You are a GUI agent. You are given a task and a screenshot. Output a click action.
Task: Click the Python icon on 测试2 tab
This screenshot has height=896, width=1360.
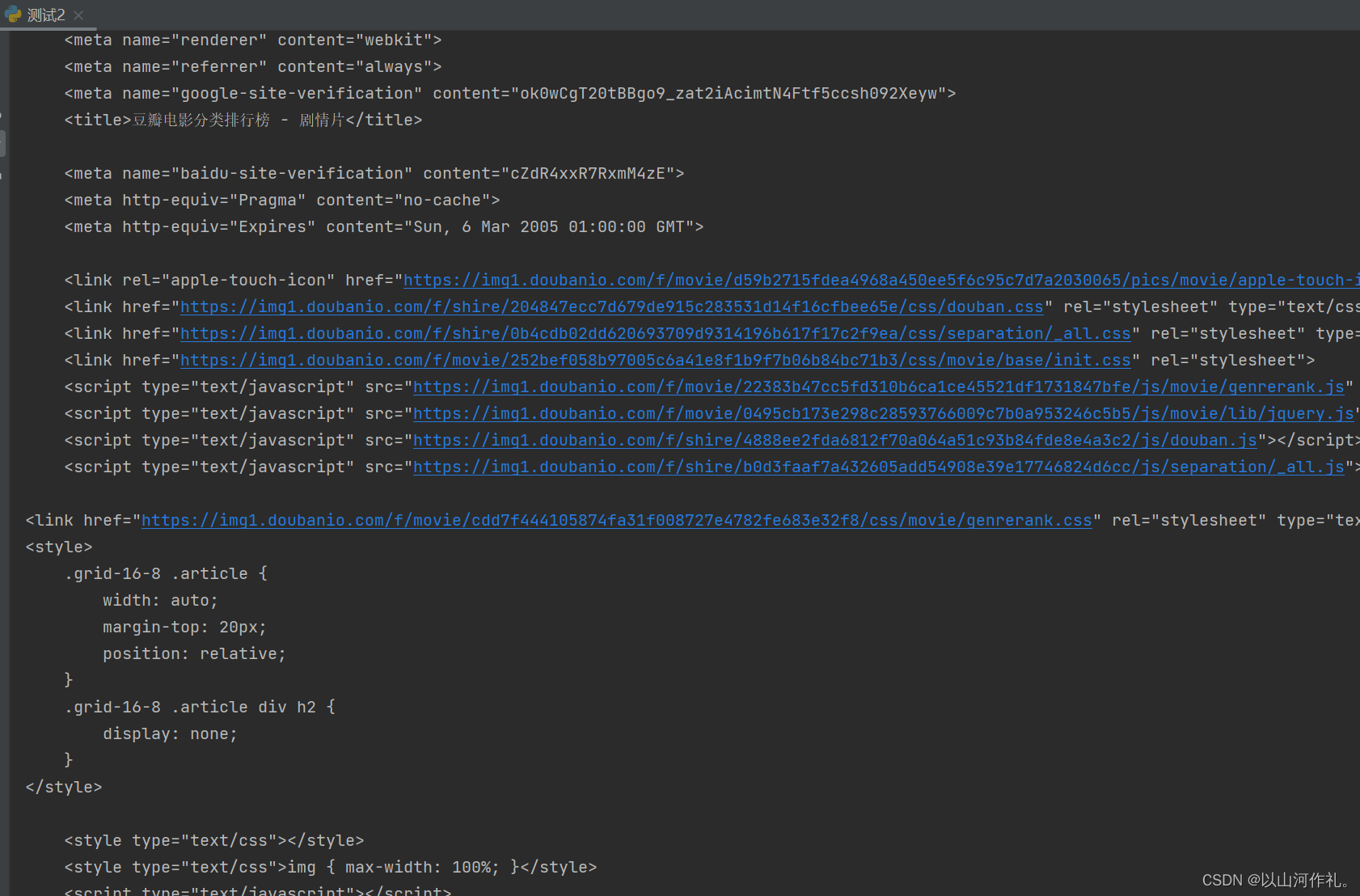point(13,15)
